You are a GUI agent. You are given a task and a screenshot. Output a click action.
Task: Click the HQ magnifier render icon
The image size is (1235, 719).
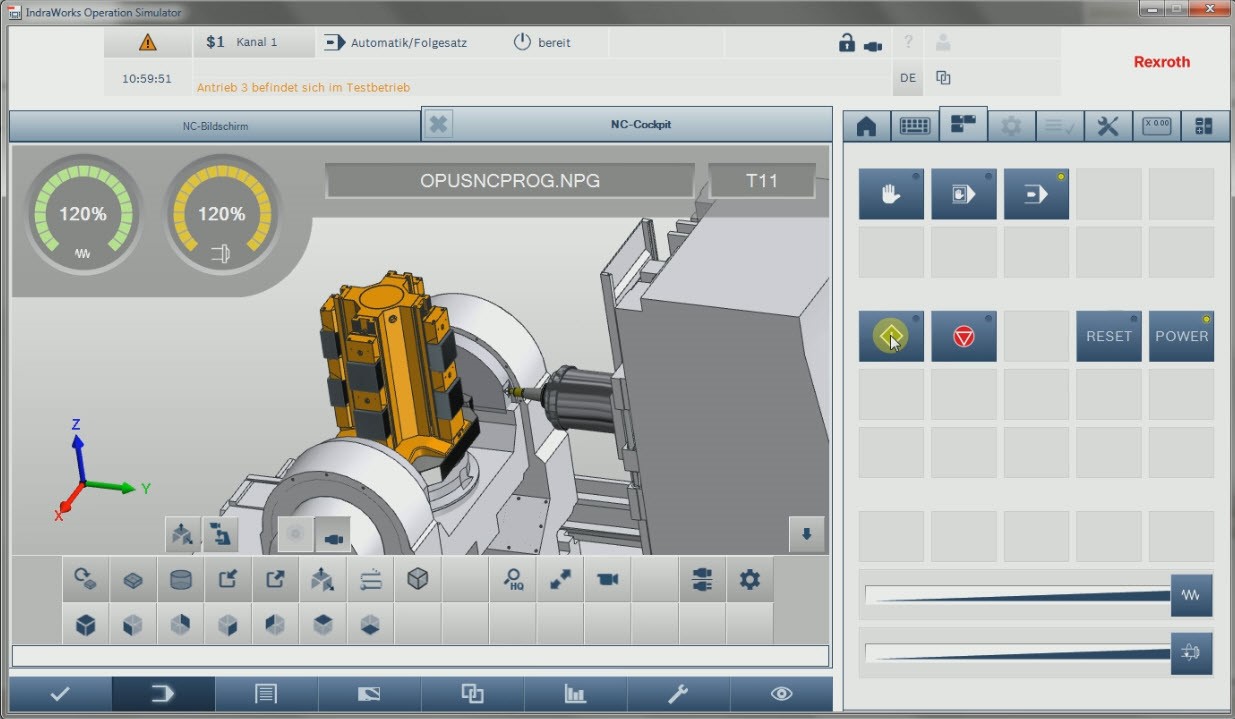(x=513, y=579)
